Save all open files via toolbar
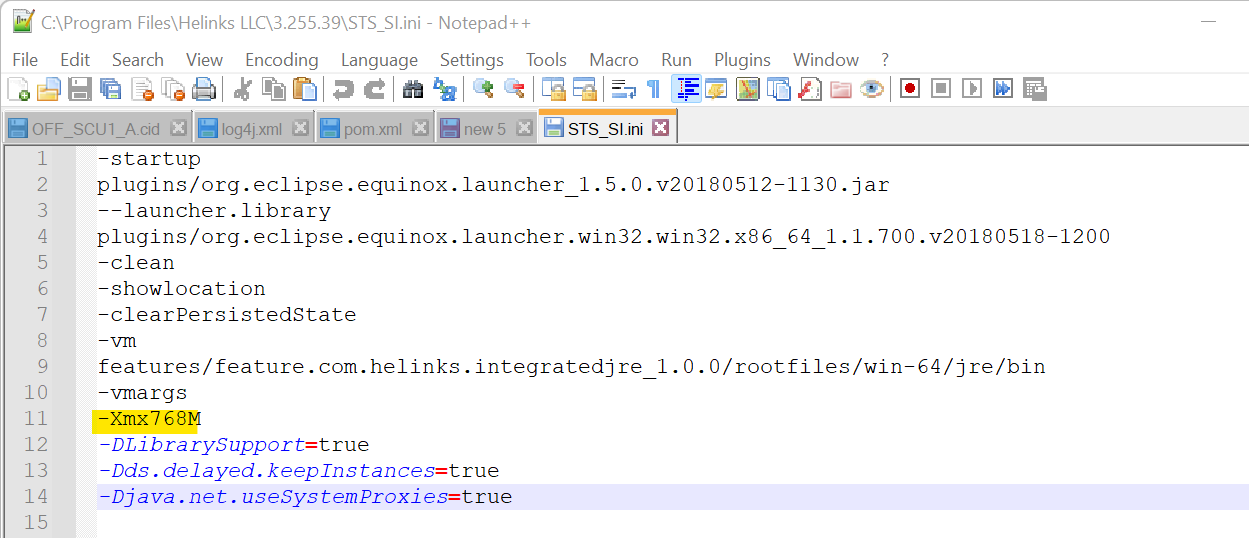 pyautogui.click(x=110, y=89)
